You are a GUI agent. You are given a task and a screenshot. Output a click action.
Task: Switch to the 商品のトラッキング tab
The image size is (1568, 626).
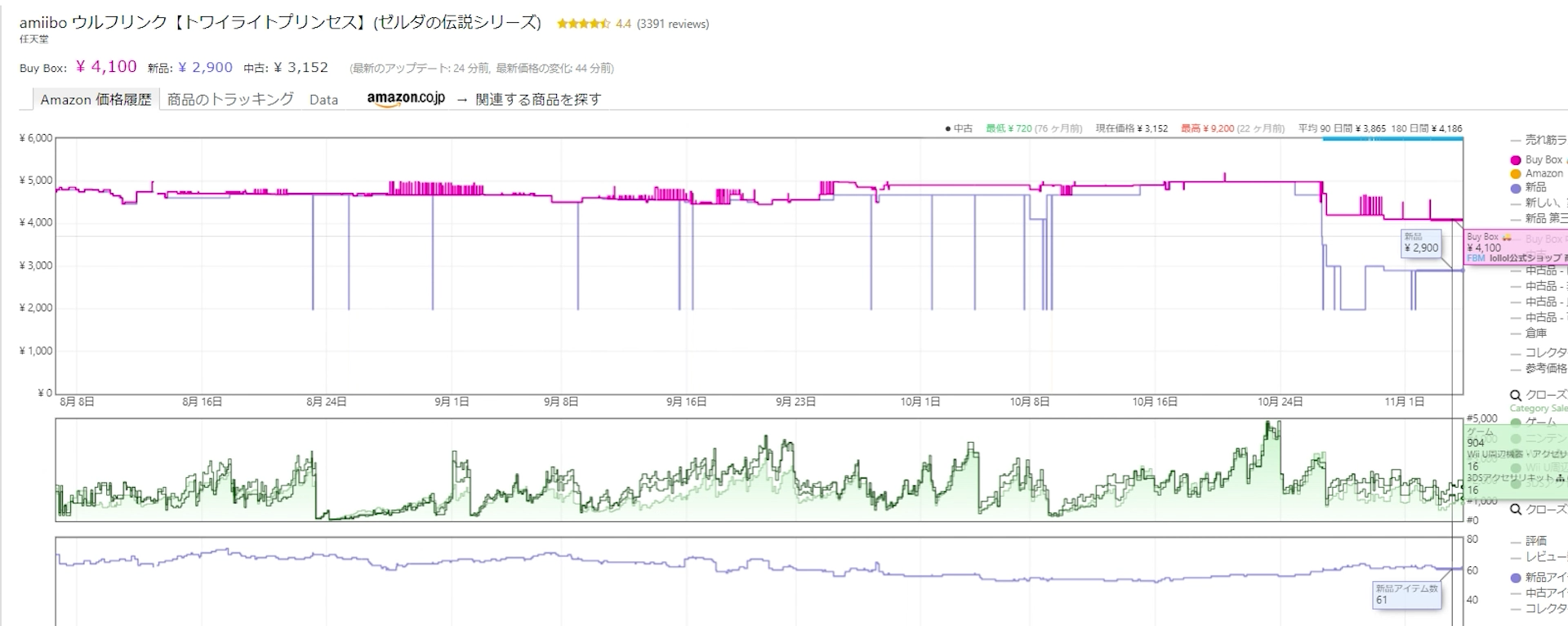(230, 100)
